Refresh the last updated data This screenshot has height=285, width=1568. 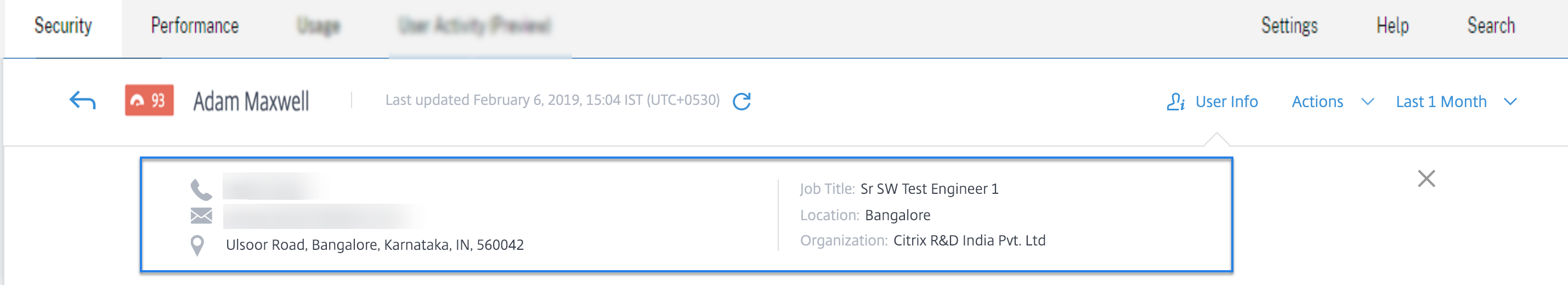[741, 101]
